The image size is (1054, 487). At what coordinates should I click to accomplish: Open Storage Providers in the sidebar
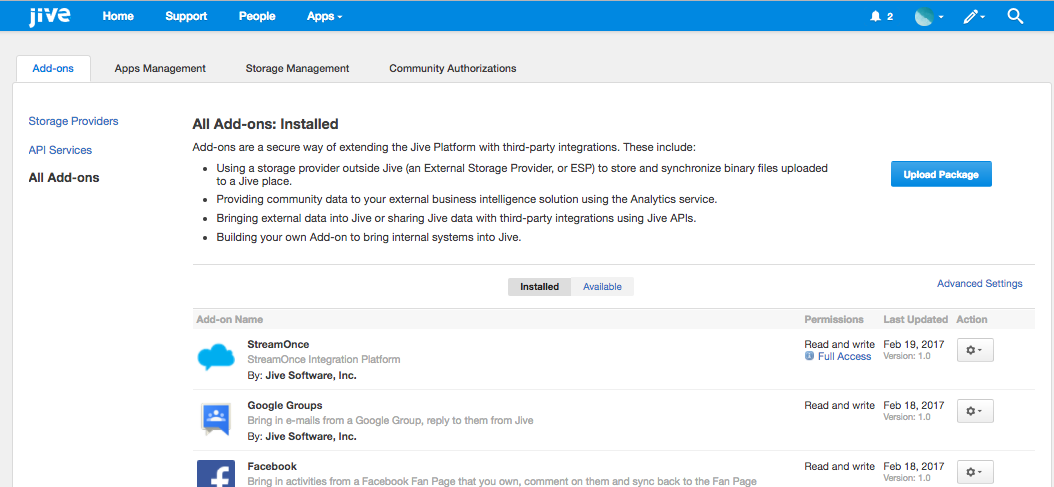pos(73,121)
